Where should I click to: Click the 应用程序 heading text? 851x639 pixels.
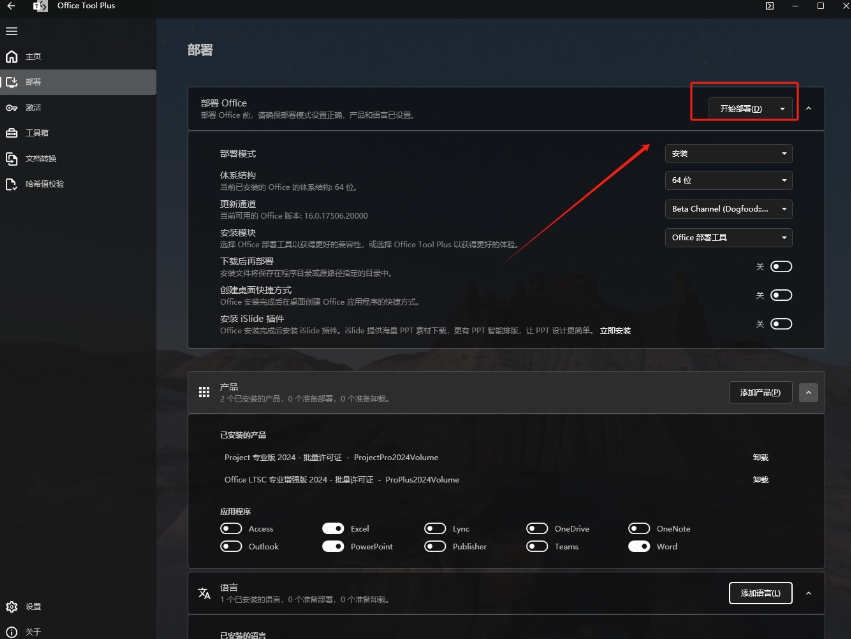236,512
